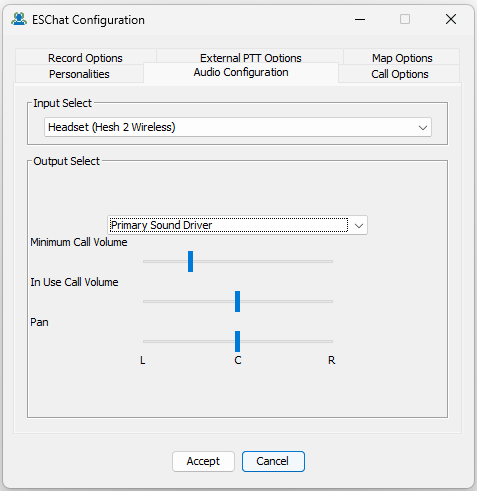The width and height of the screenshot is (477, 491).
Task: Click left end of Pan slider track
Action: pos(145,341)
